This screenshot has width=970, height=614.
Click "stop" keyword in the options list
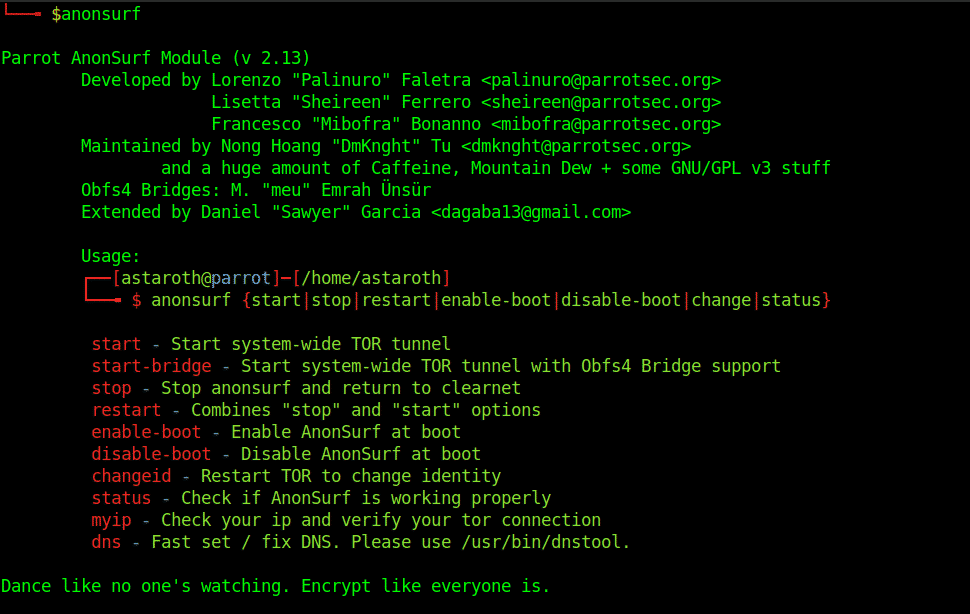click(111, 388)
